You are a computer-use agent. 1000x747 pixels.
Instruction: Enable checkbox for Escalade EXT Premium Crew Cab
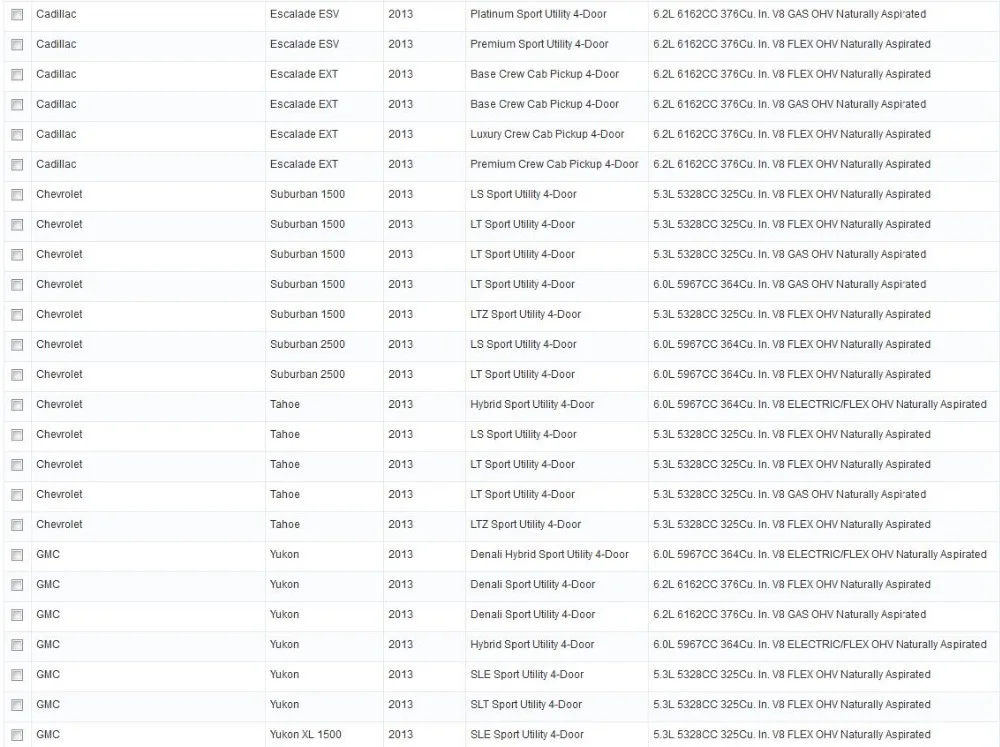tap(17, 165)
